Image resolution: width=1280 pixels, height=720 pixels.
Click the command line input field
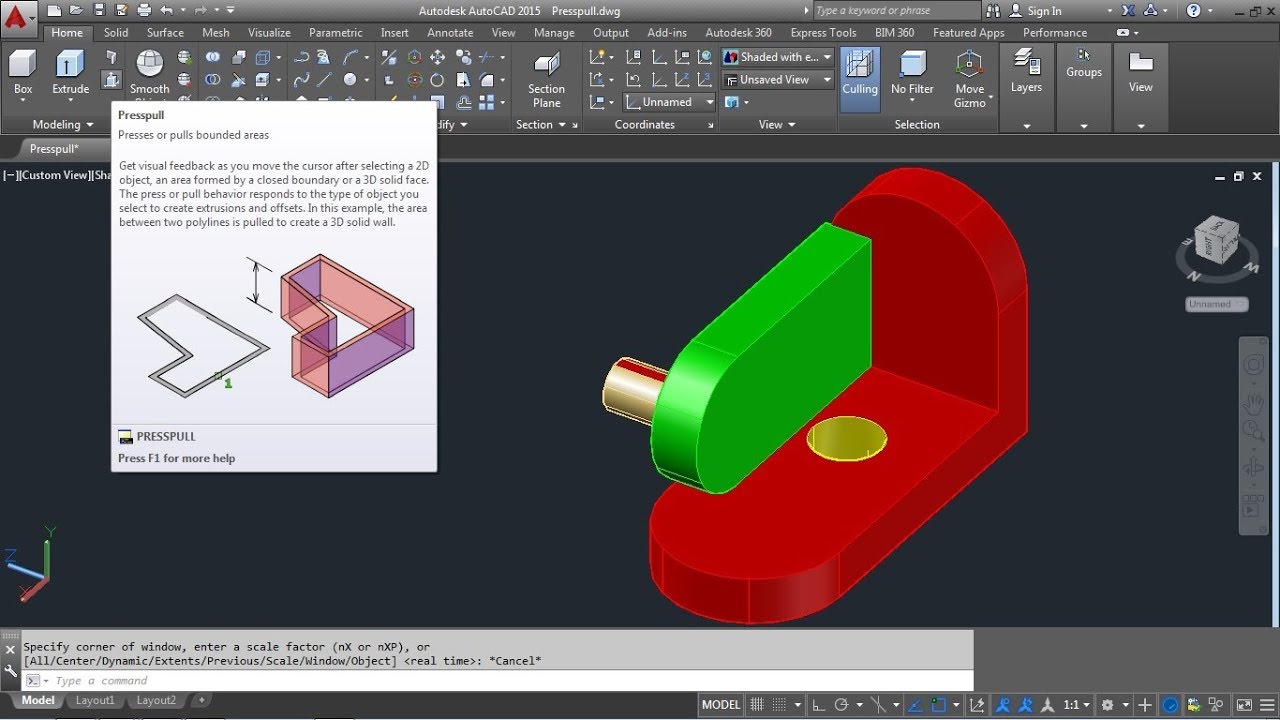click(x=497, y=681)
